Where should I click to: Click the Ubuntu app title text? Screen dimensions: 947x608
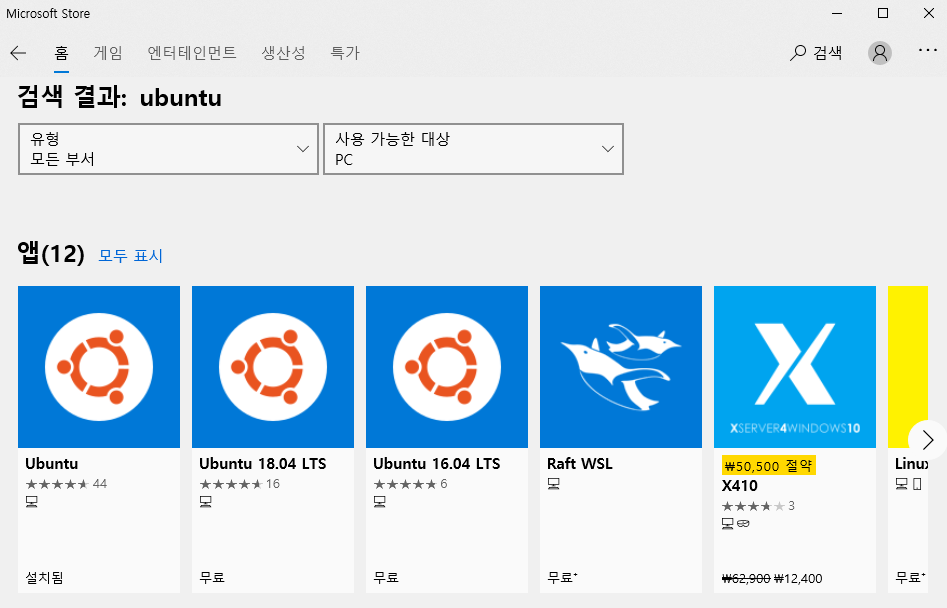(x=52, y=464)
